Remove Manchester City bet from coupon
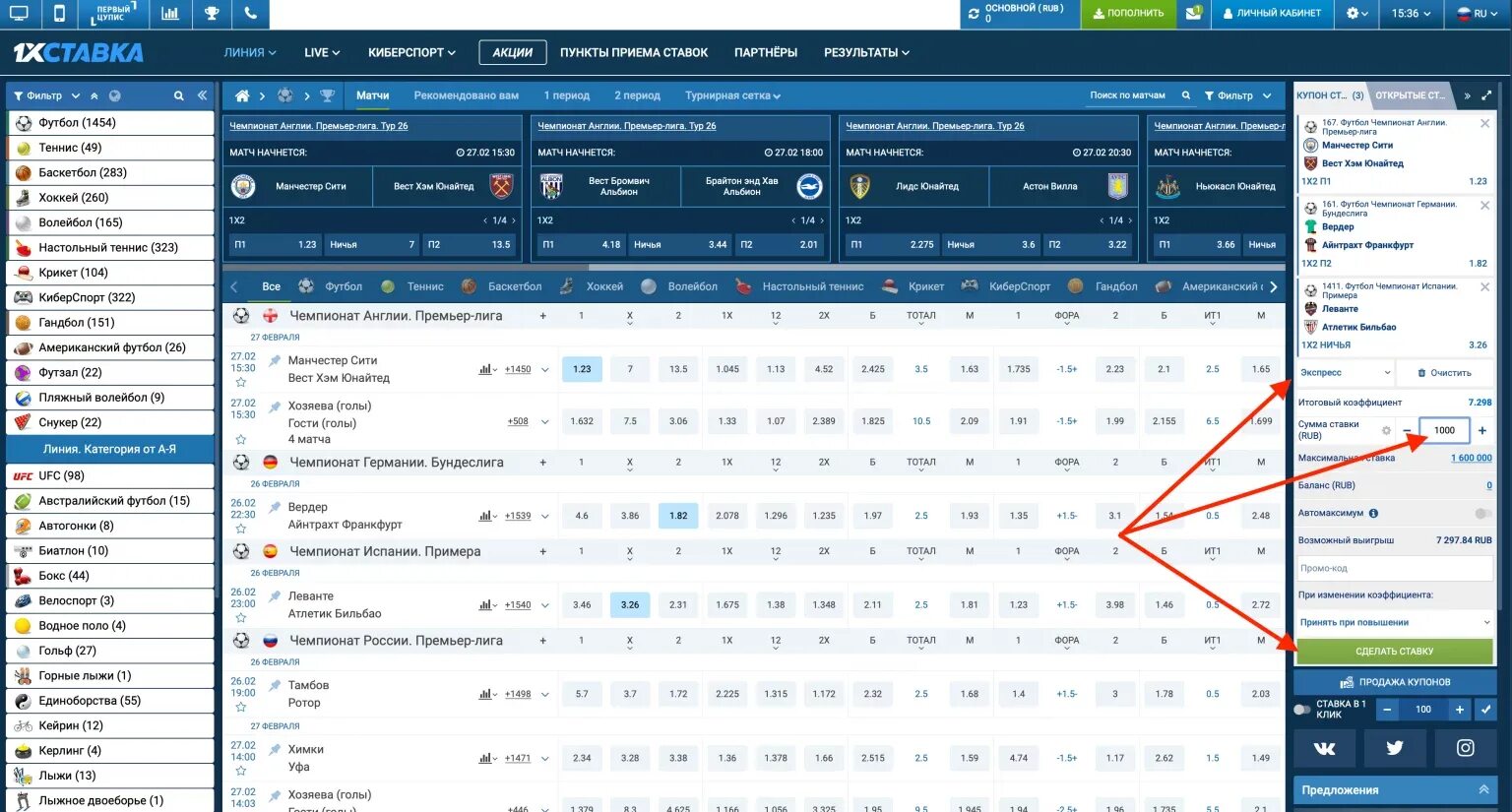Viewport: 1512px width, 812px height. point(1484,124)
